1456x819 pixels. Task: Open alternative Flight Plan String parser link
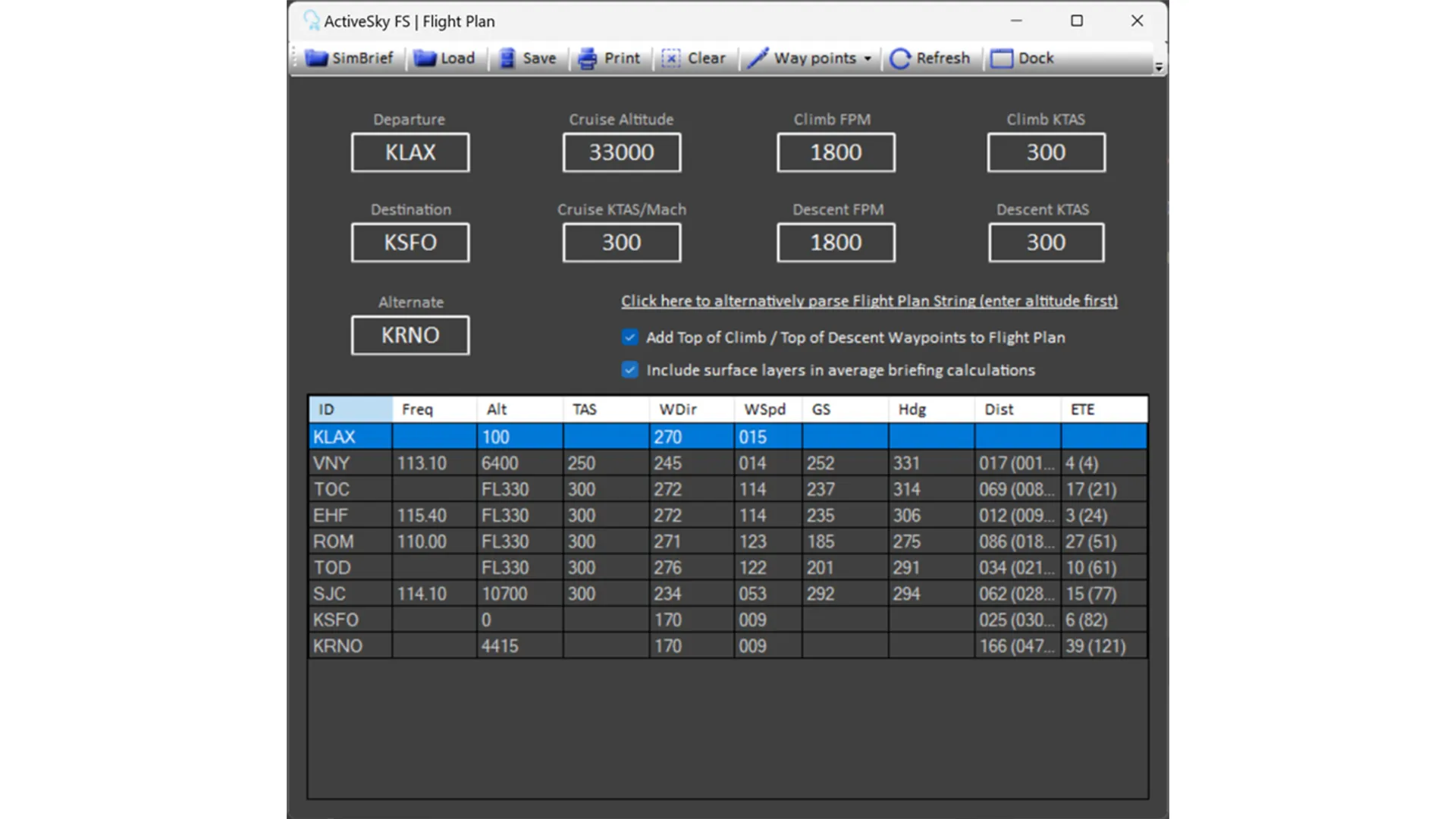(x=869, y=301)
